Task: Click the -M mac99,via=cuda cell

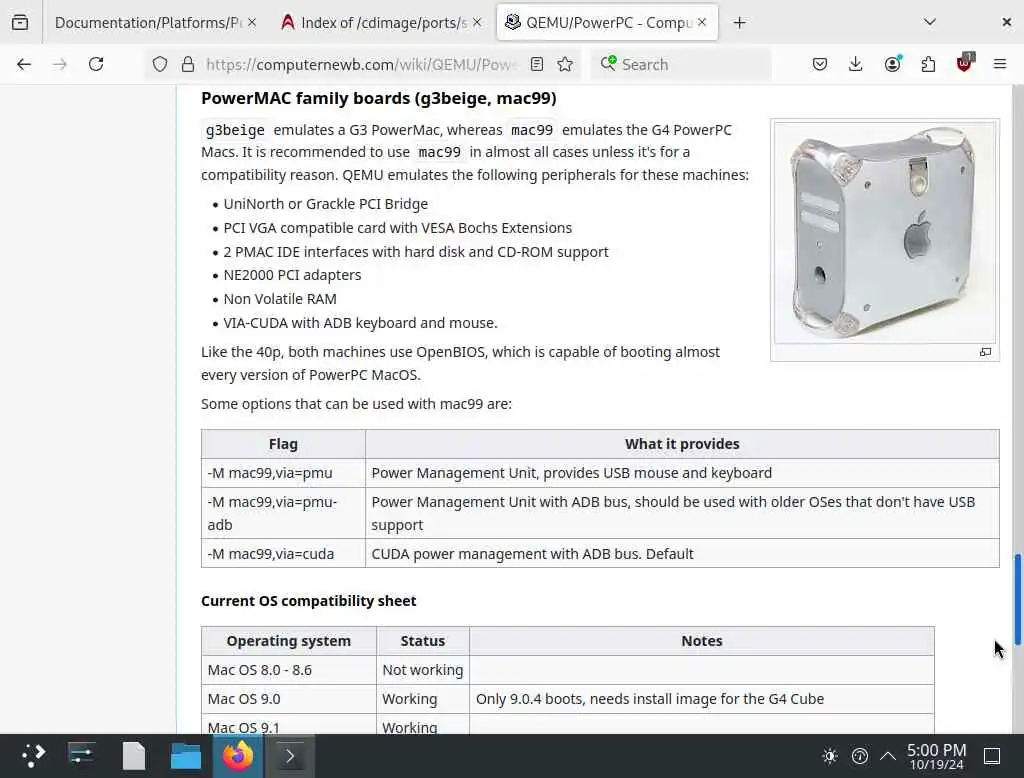Action: [283, 554]
